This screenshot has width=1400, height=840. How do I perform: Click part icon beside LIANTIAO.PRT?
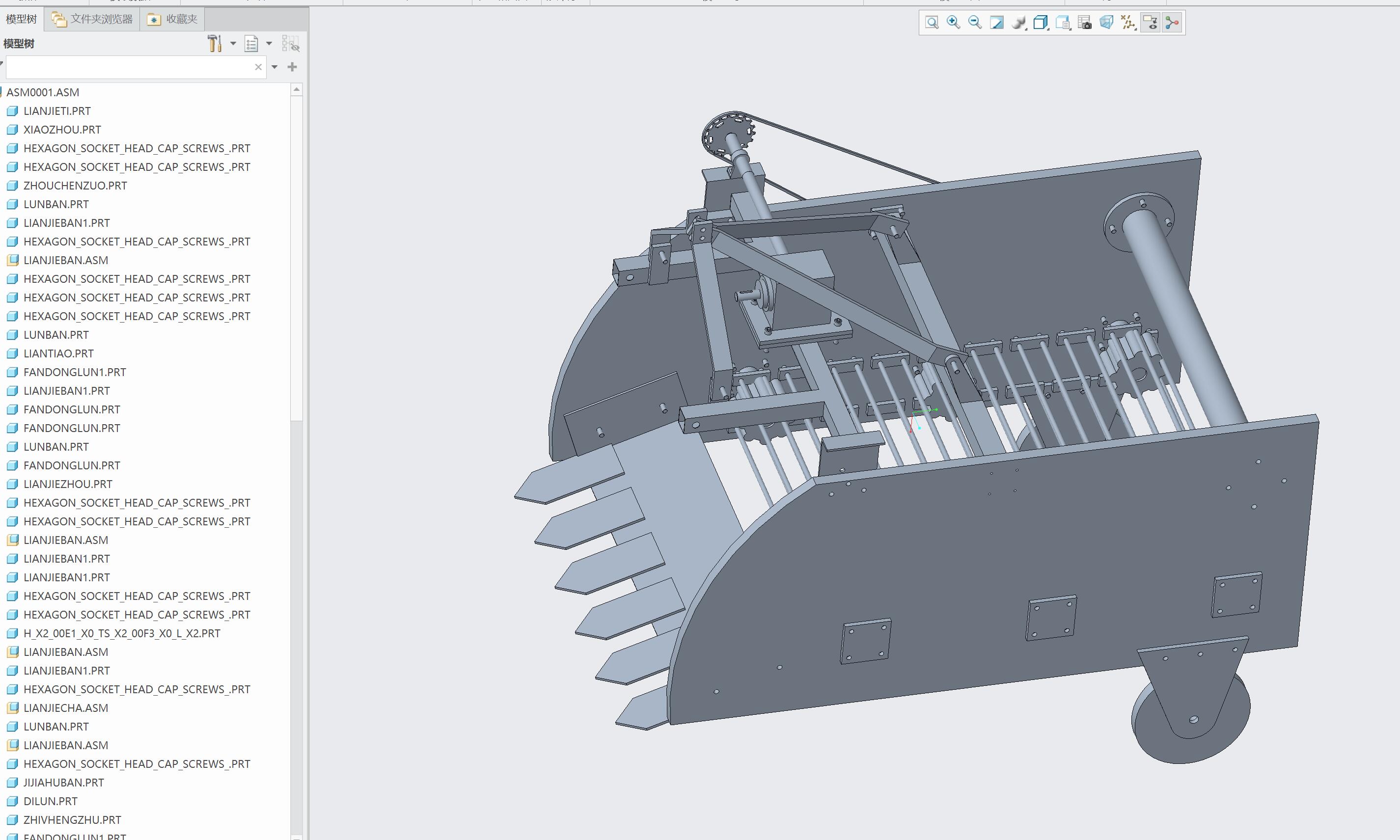[x=12, y=354]
